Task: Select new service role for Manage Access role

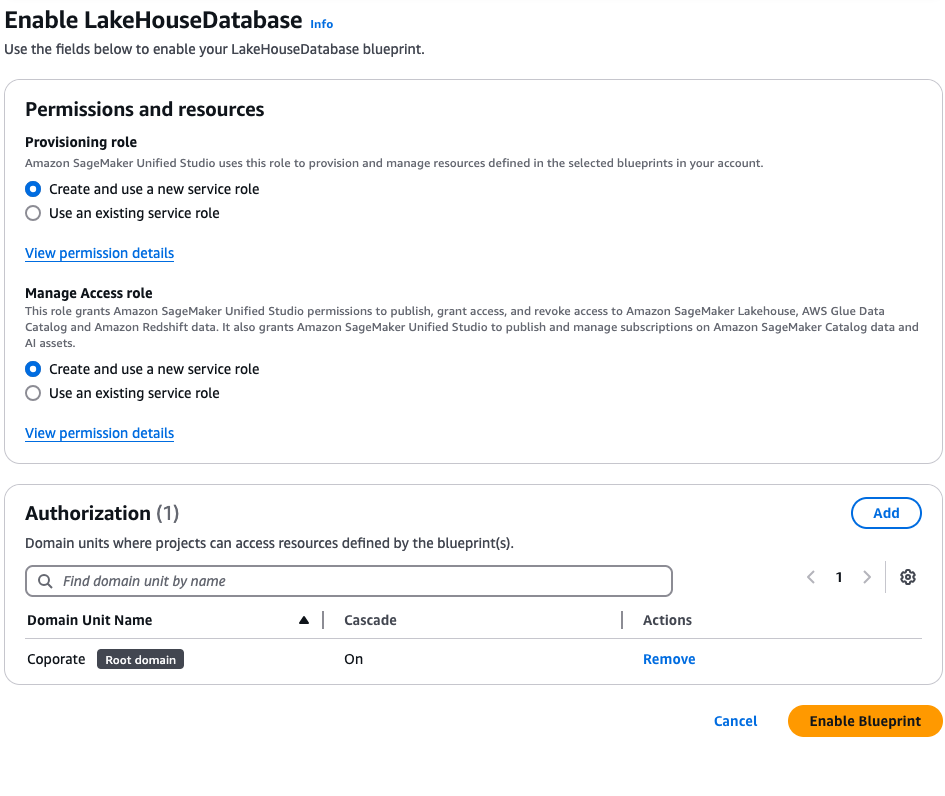Action: [x=33, y=369]
